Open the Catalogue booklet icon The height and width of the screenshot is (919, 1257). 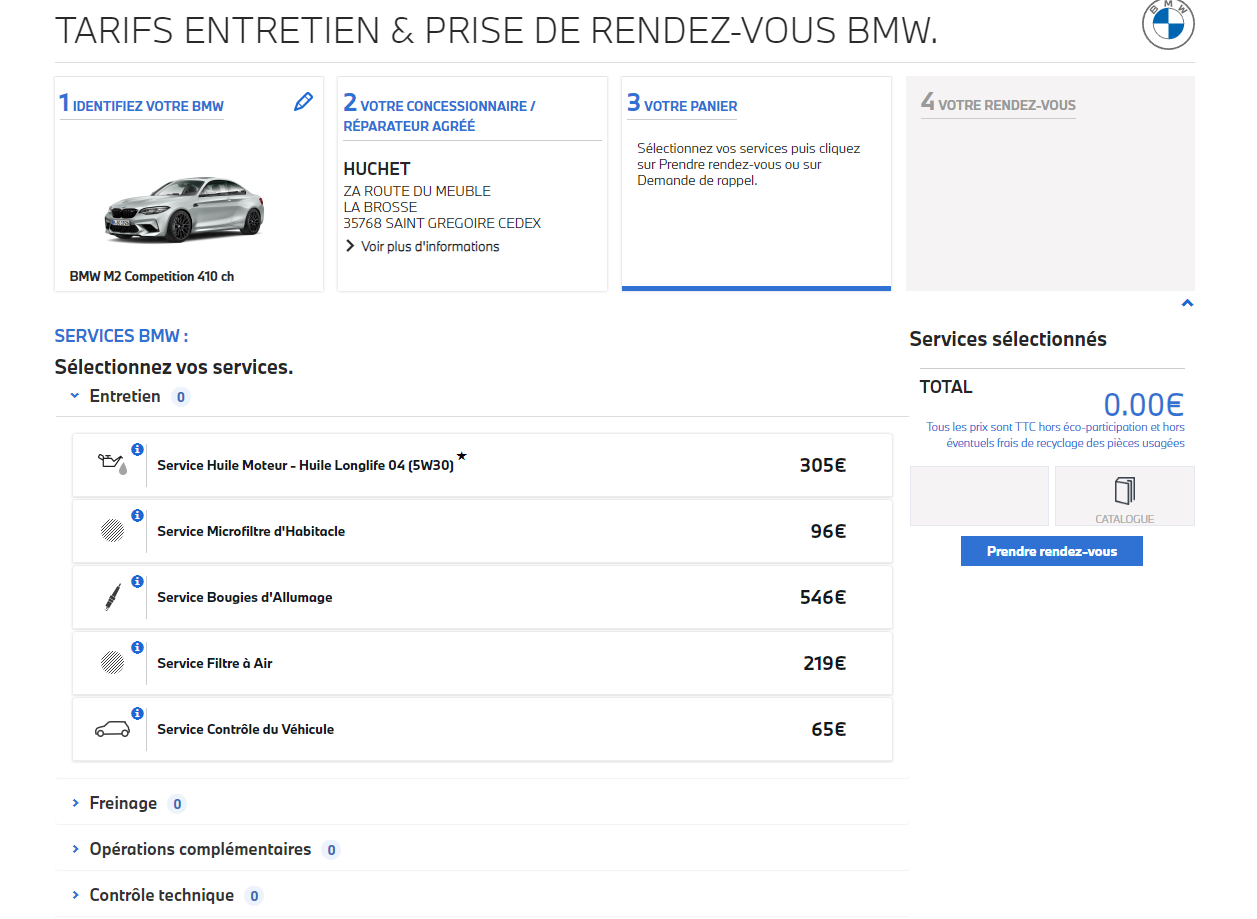(x=1125, y=490)
